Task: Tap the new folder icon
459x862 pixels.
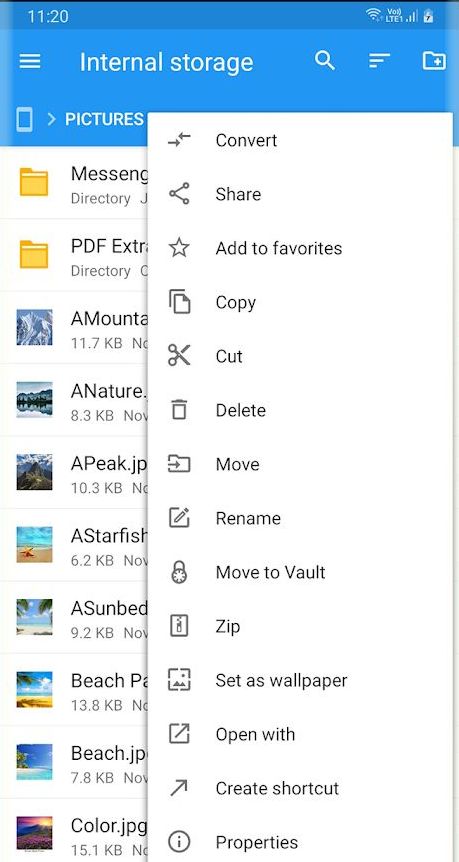Action: tap(434, 60)
